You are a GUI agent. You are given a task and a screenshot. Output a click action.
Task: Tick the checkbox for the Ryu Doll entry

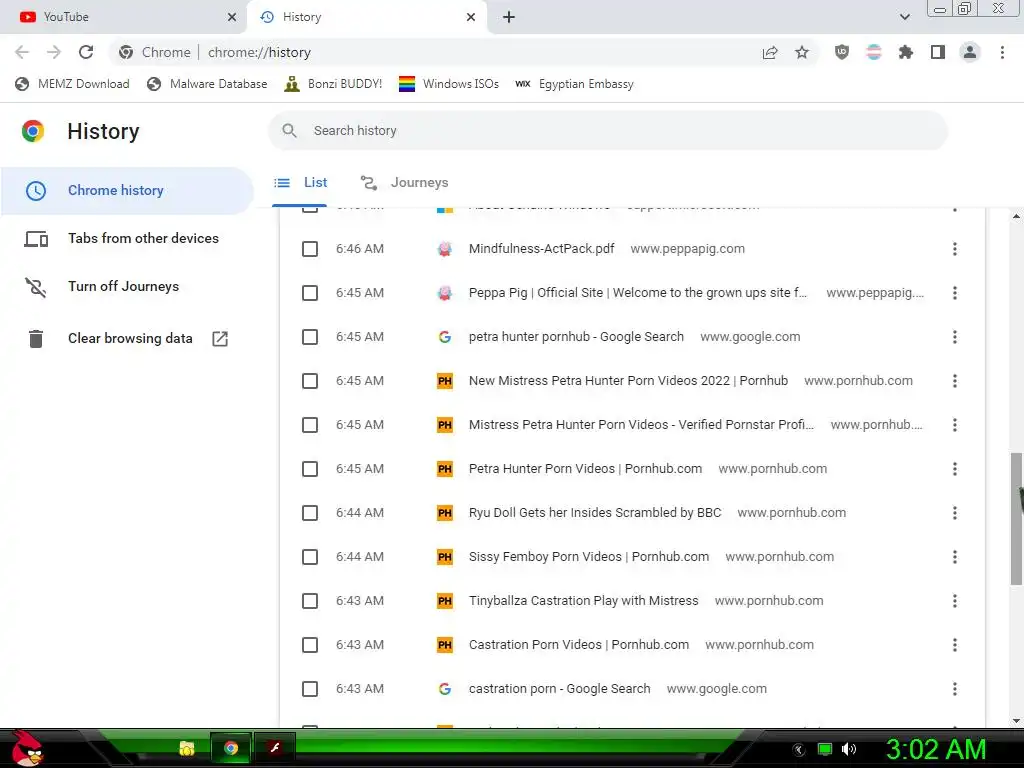coord(310,513)
